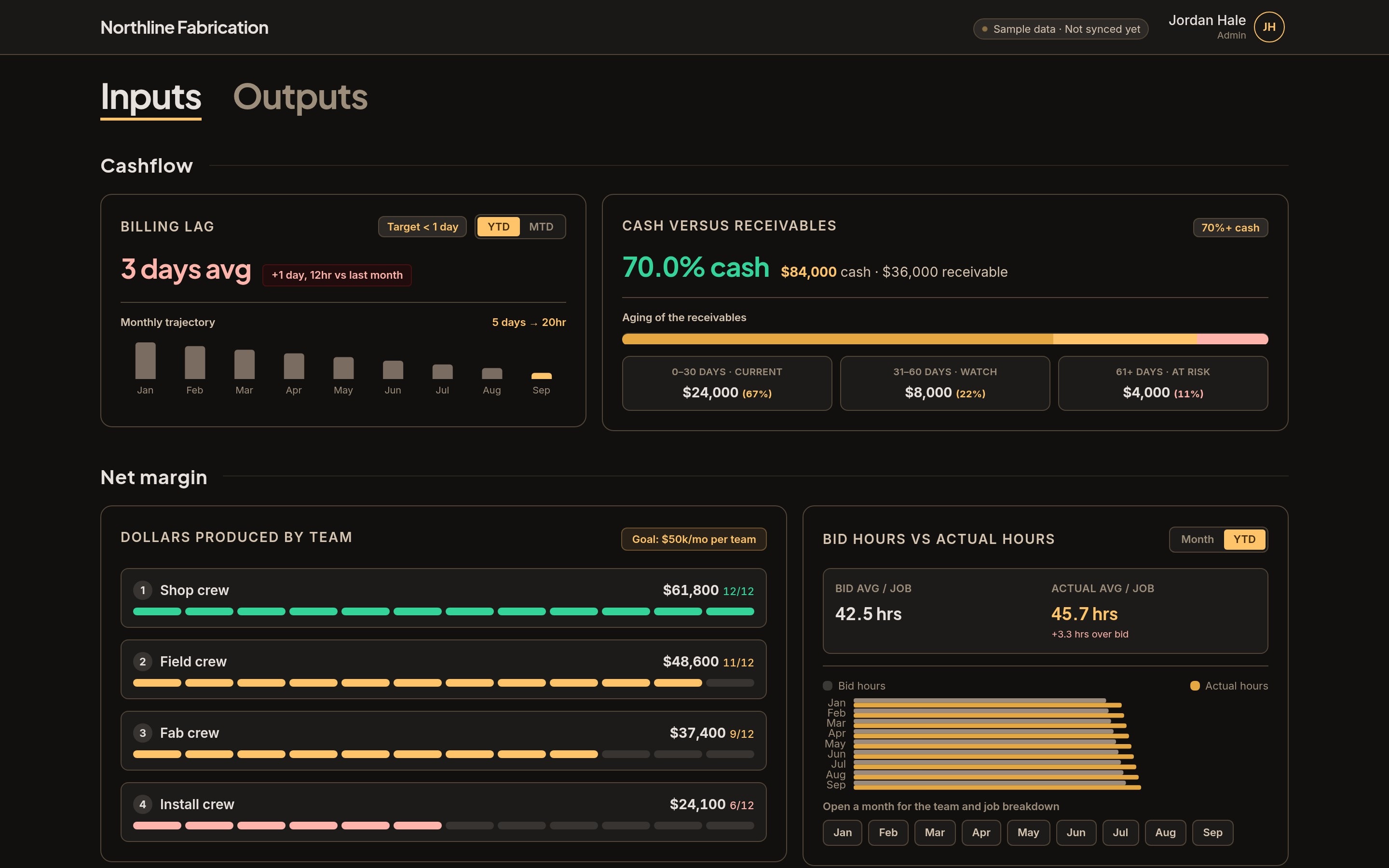1389x868 pixels.
Task: Click the Northline Fabrication logo
Action: coord(184,27)
